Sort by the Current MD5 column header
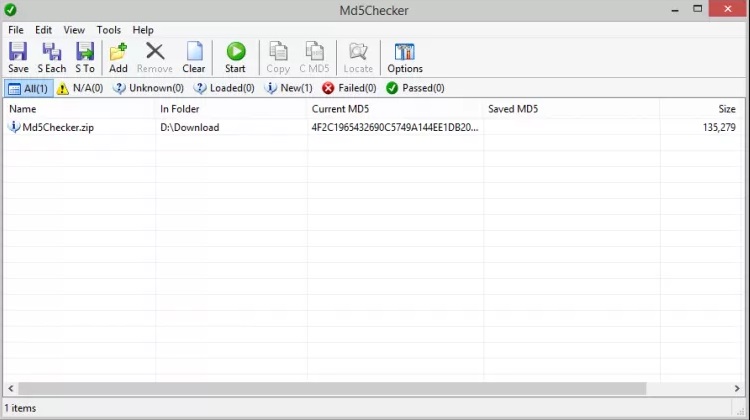This screenshot has height=420, width=750. (x=340, y=108)
